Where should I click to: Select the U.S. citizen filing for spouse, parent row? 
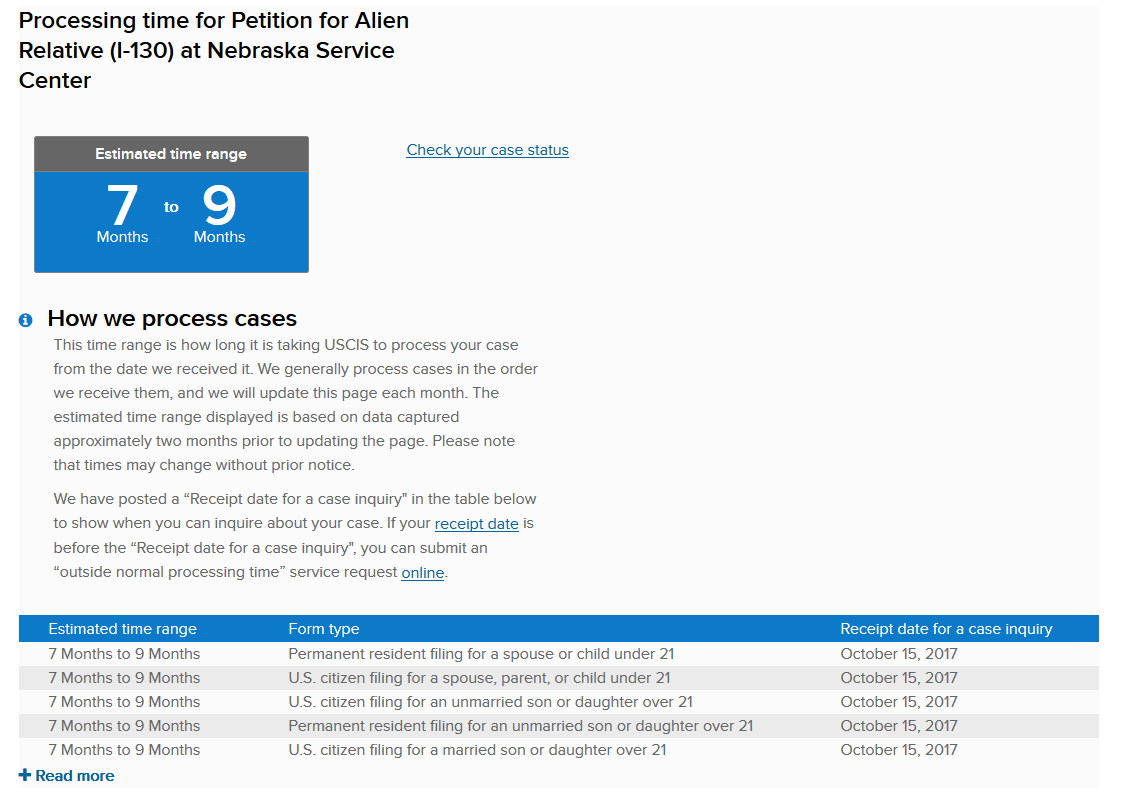coord(559,678)
